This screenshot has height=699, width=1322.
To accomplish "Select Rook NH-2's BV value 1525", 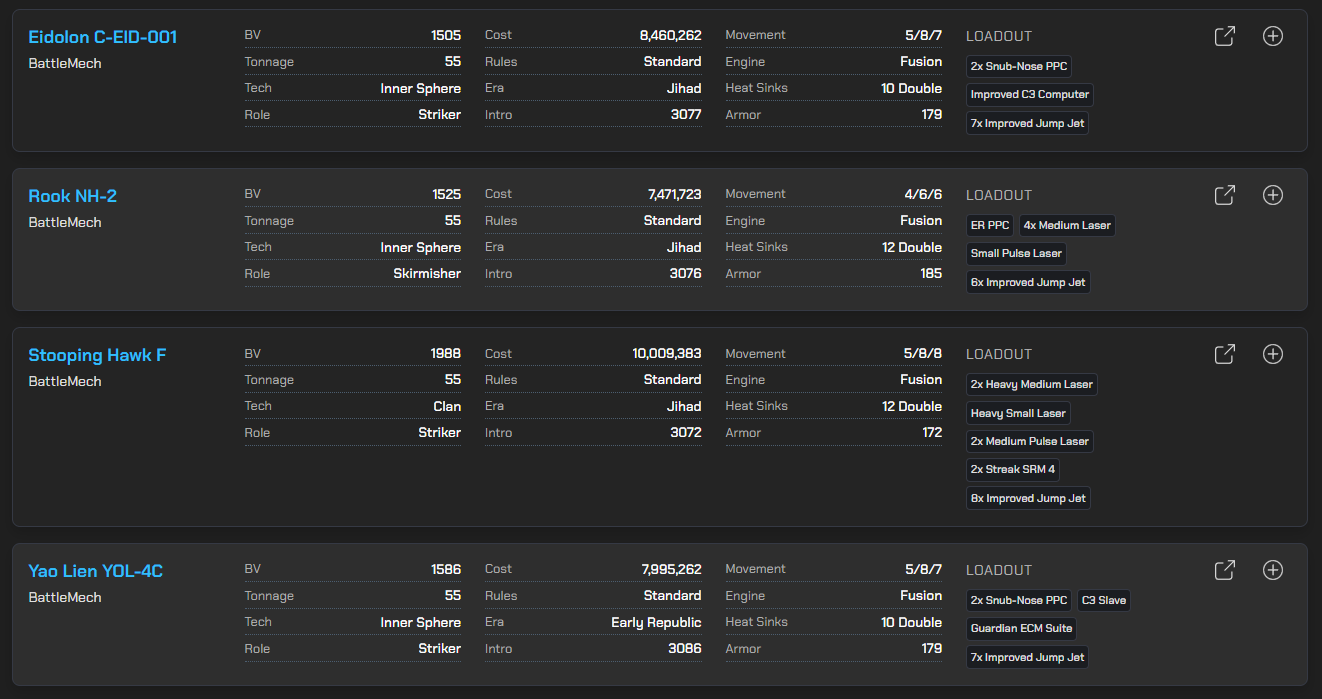I will tap(446, 194).
